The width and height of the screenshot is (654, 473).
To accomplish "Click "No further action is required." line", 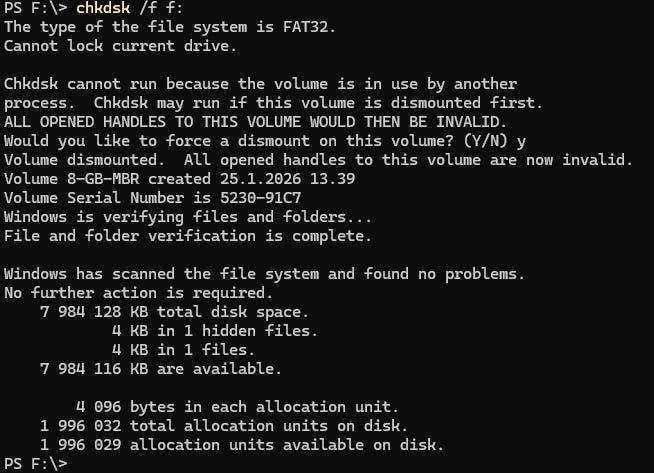I will tap(137, 293).
